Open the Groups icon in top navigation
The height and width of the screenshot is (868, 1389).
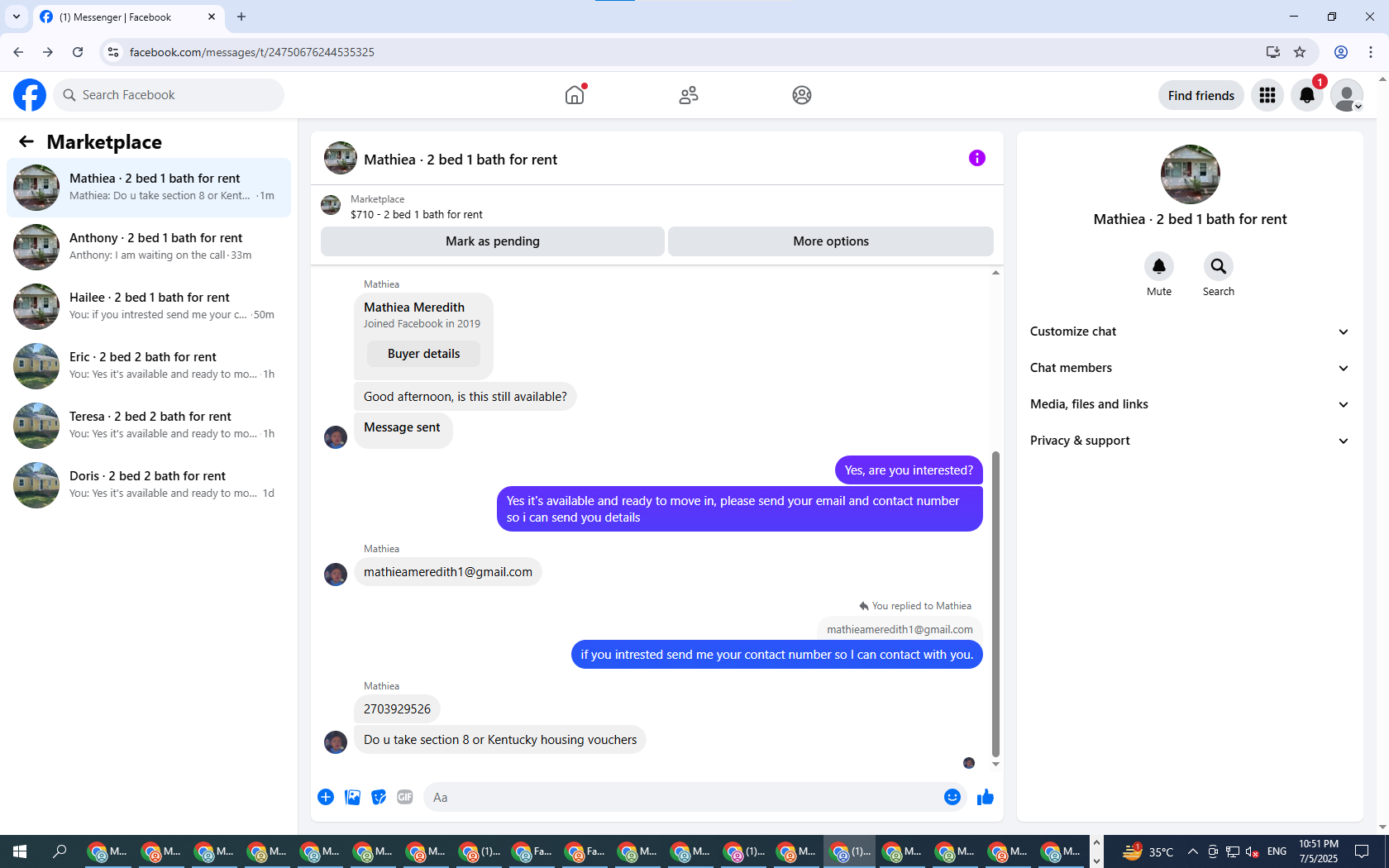[802, 95]
